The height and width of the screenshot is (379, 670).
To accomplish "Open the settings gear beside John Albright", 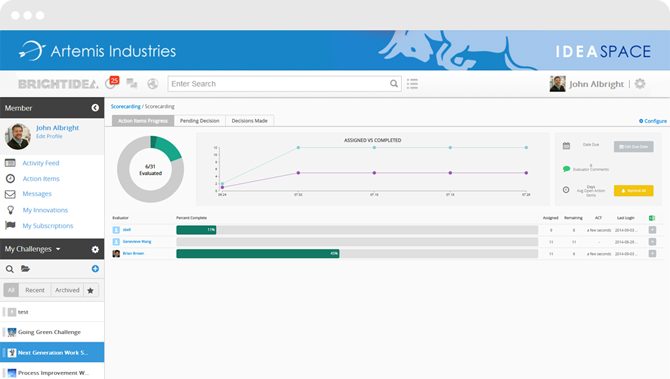I will point(640,84).
